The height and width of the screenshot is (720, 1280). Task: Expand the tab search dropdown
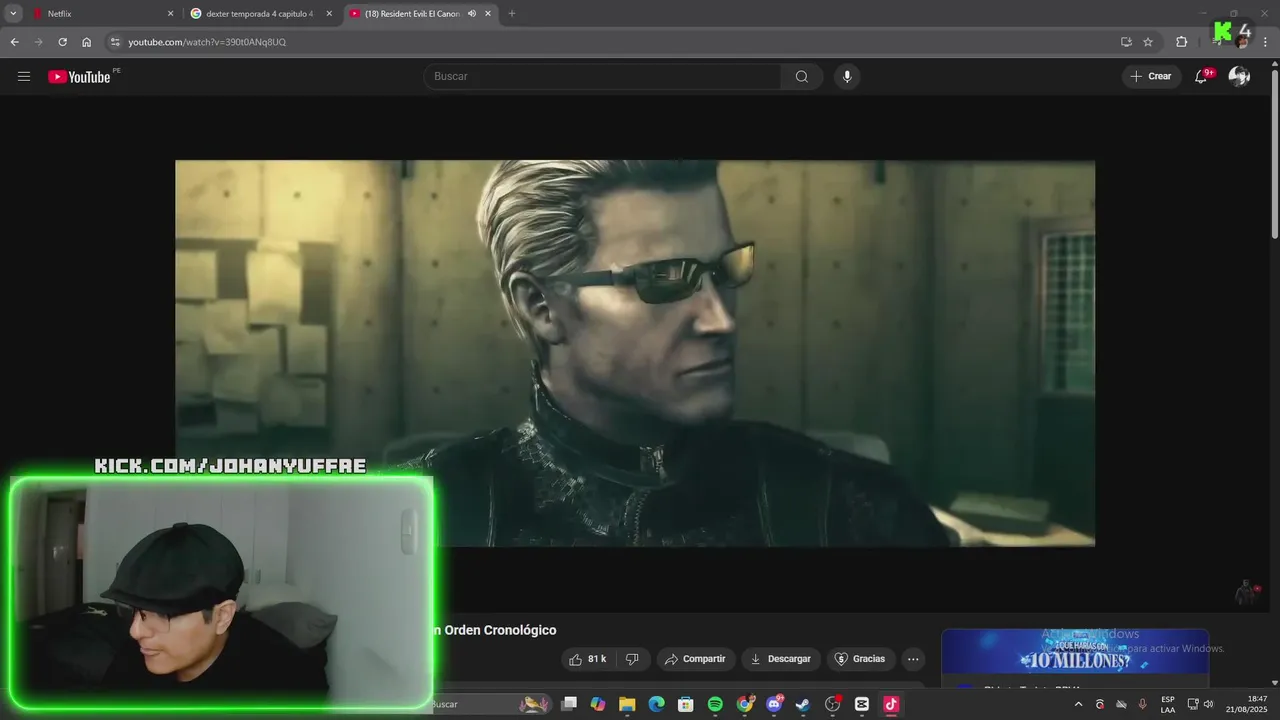(x=13, y=14)
